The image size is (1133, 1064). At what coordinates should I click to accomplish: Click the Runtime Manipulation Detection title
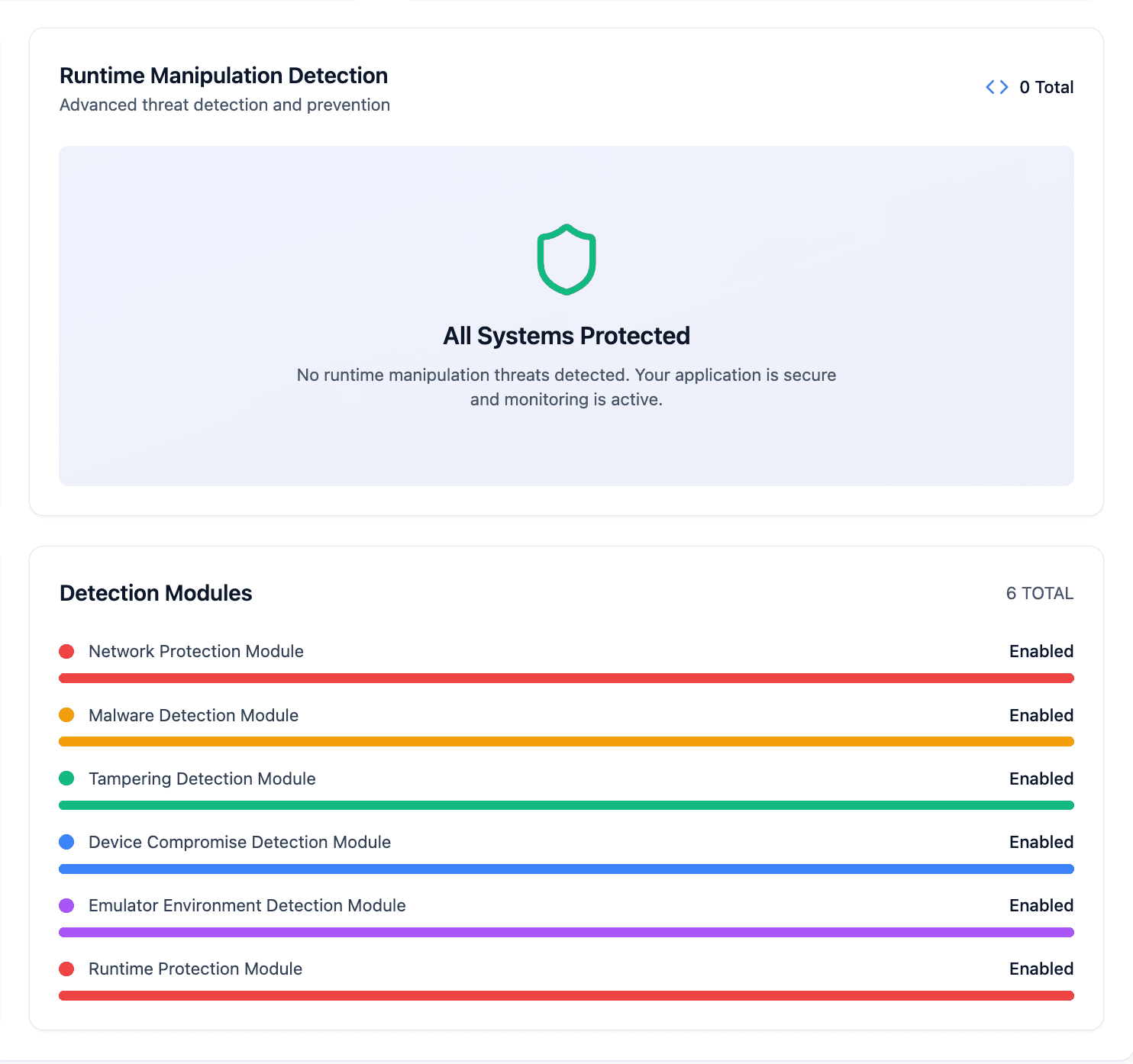click(x=224, y=76)
